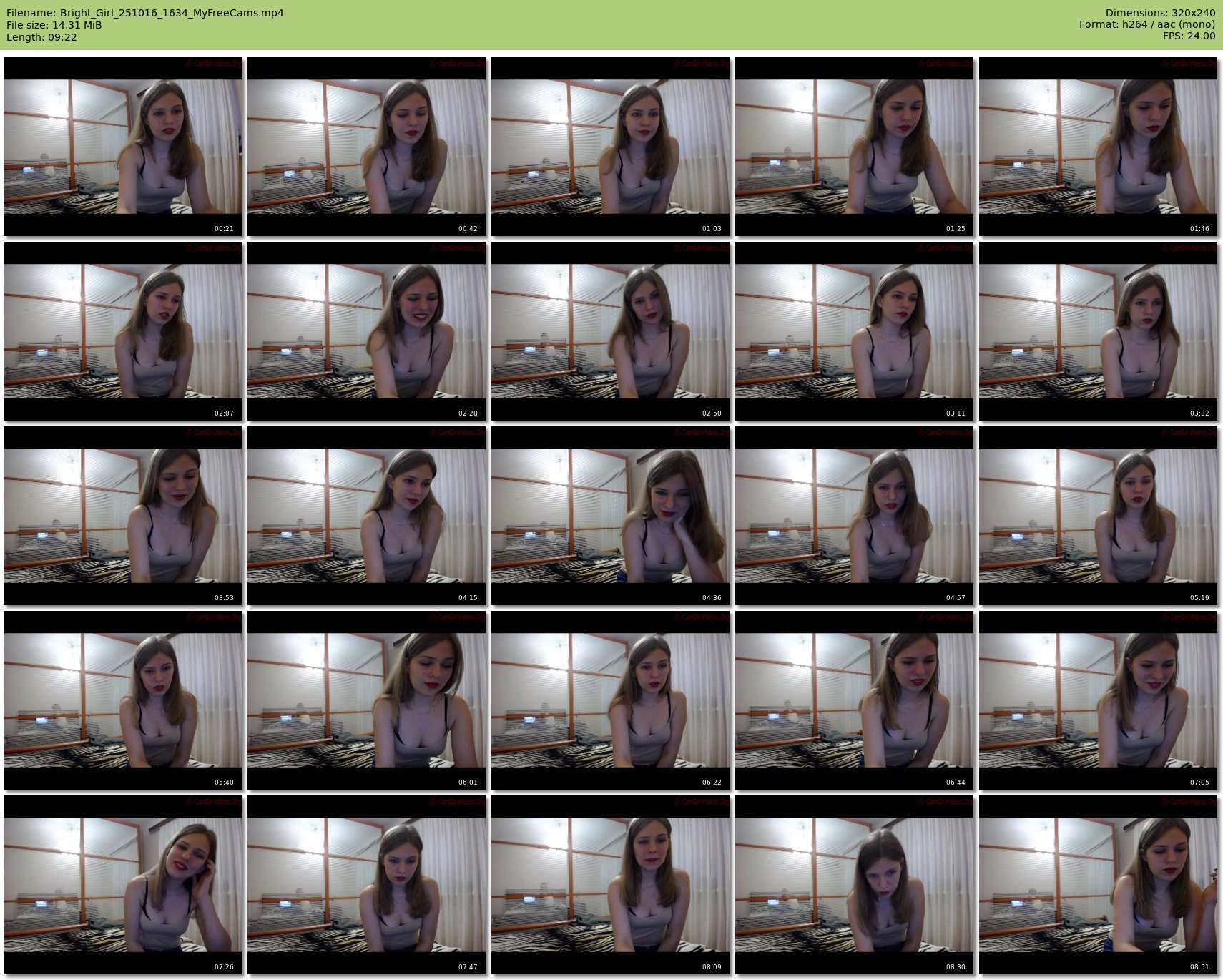Choose the 01:46 video frame

1098,147
